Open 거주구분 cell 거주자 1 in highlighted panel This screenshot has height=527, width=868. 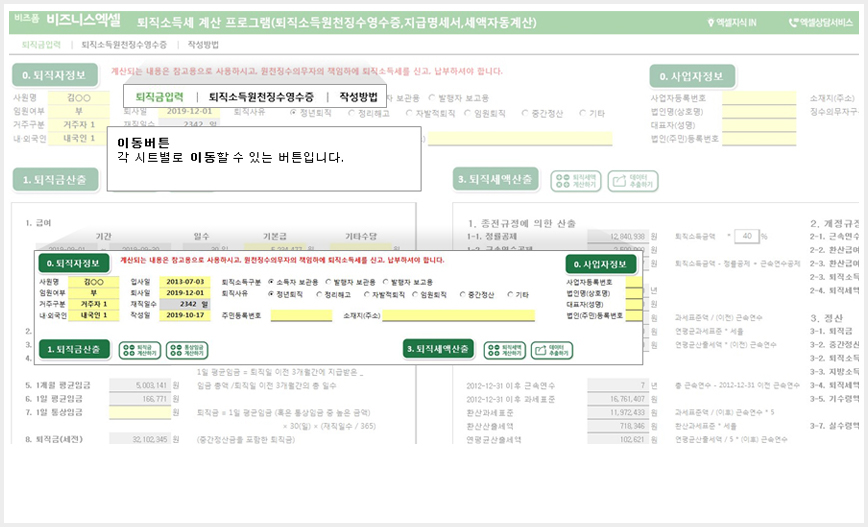[x=94, y=304]
